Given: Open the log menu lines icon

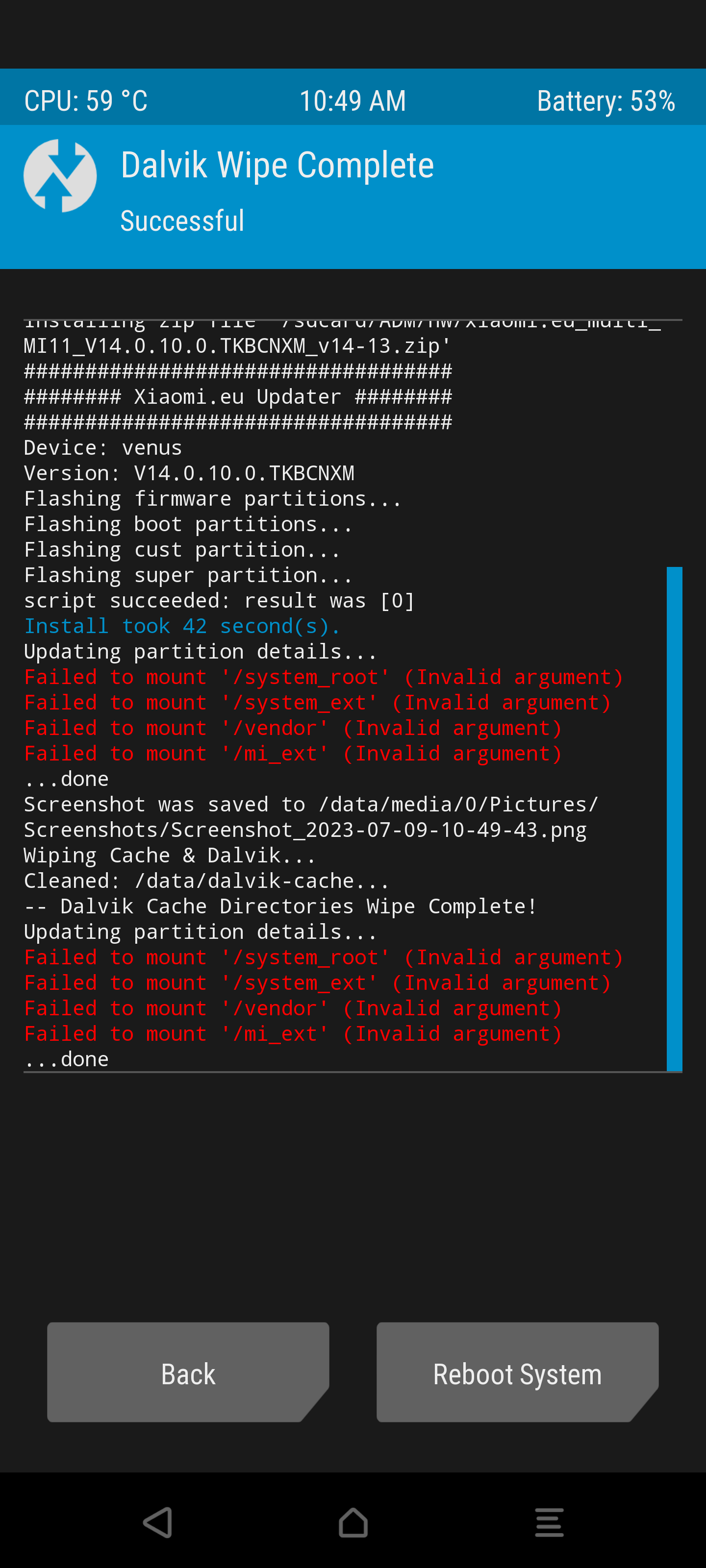Looking at the screenshot, I should pyautogui.click(x=549, y=1522).
